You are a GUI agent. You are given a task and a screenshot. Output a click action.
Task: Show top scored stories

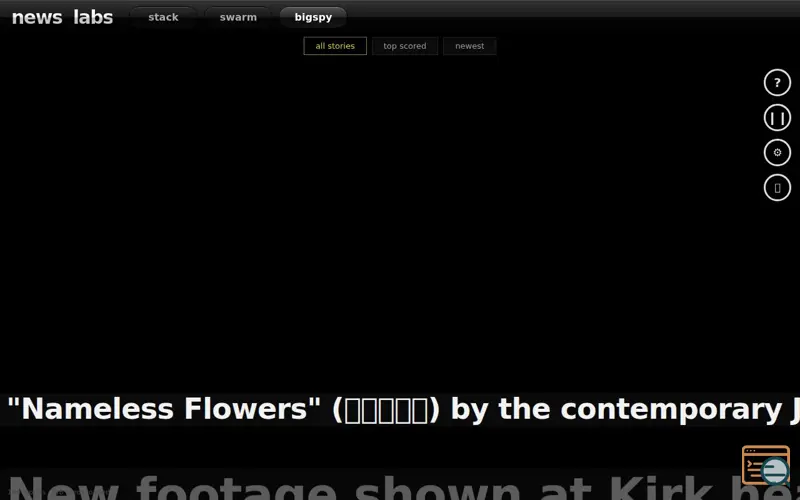pyautogui.click(x=405, y=46)
